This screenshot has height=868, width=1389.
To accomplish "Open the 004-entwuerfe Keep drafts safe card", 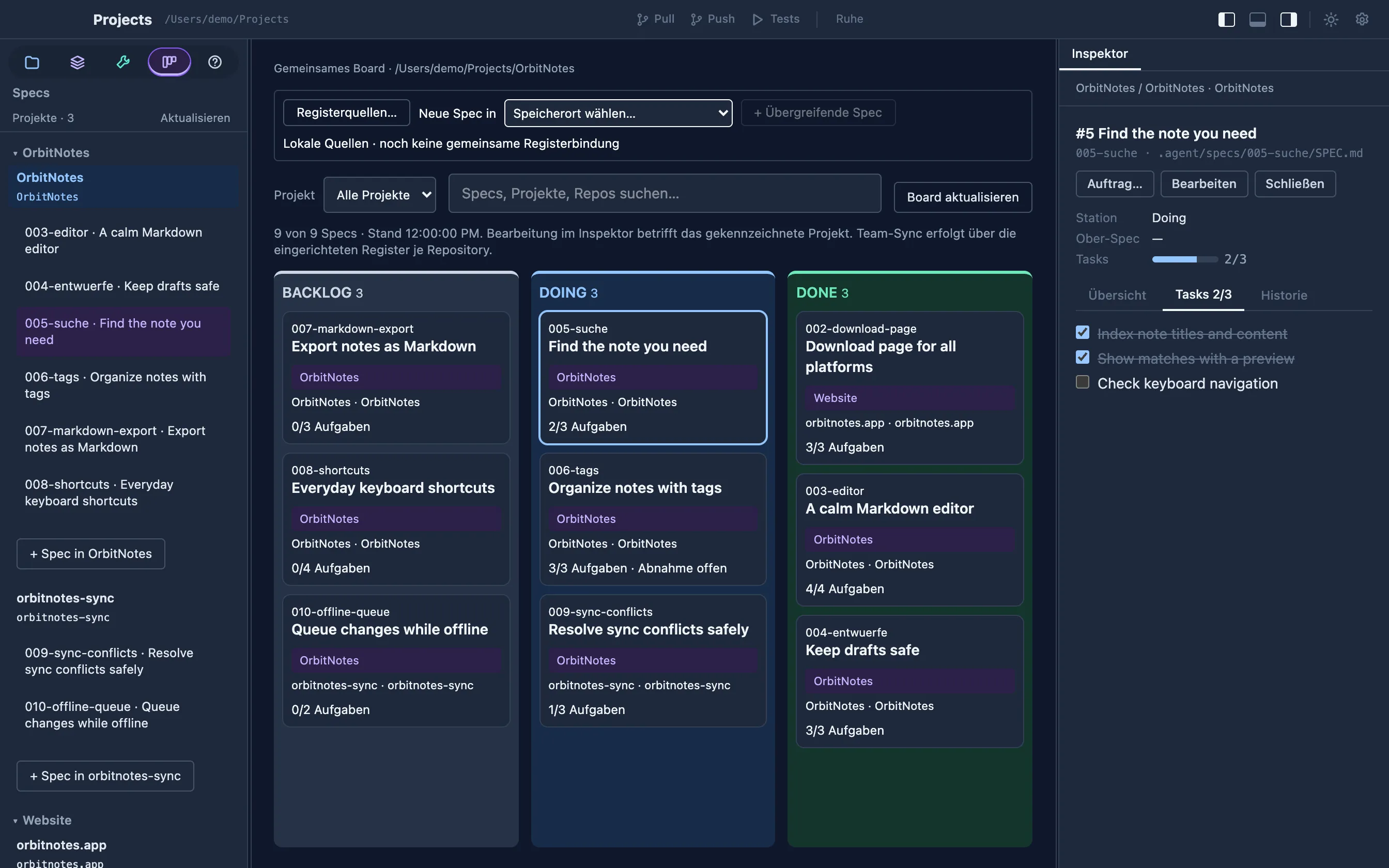I will point(910,681).
